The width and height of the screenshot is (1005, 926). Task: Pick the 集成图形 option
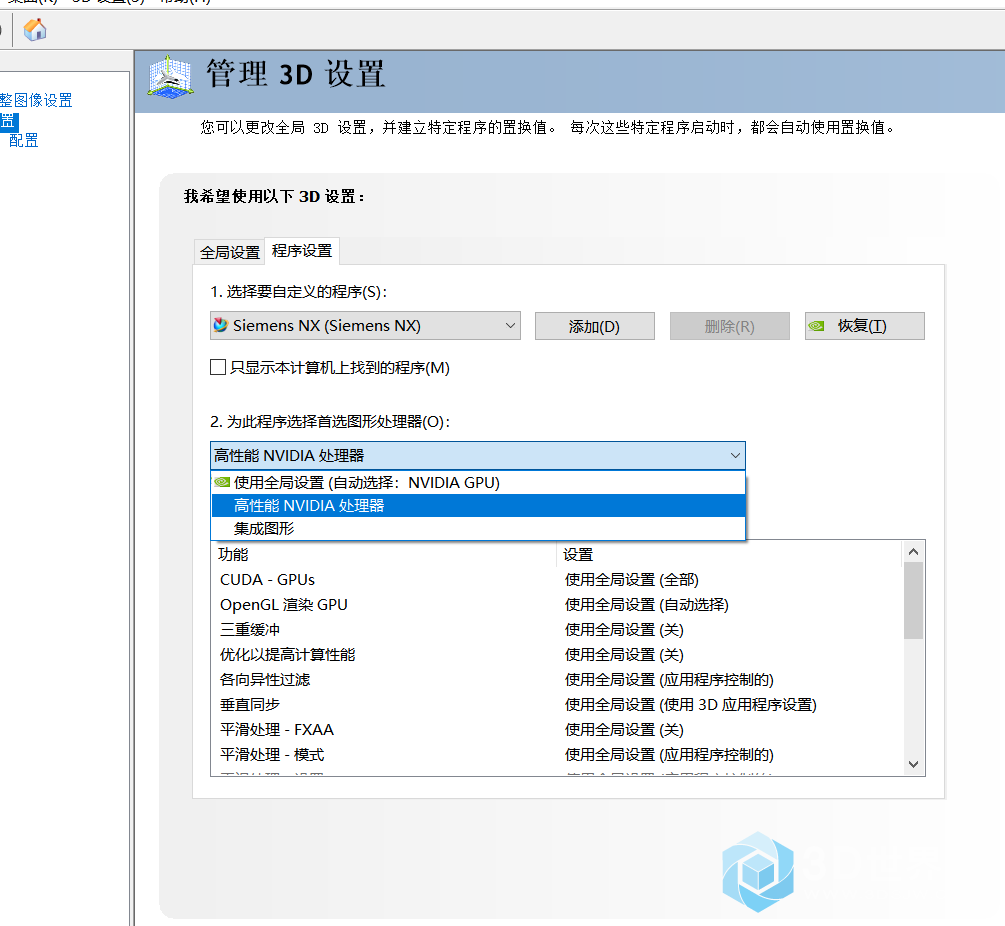tap(478, 529)
